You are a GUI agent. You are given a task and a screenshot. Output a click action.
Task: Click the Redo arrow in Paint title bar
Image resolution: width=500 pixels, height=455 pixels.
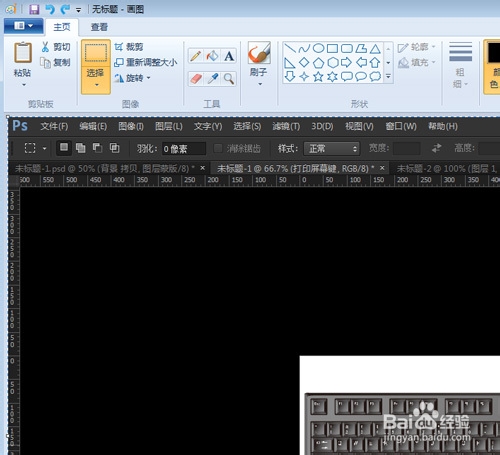(65, 9)
